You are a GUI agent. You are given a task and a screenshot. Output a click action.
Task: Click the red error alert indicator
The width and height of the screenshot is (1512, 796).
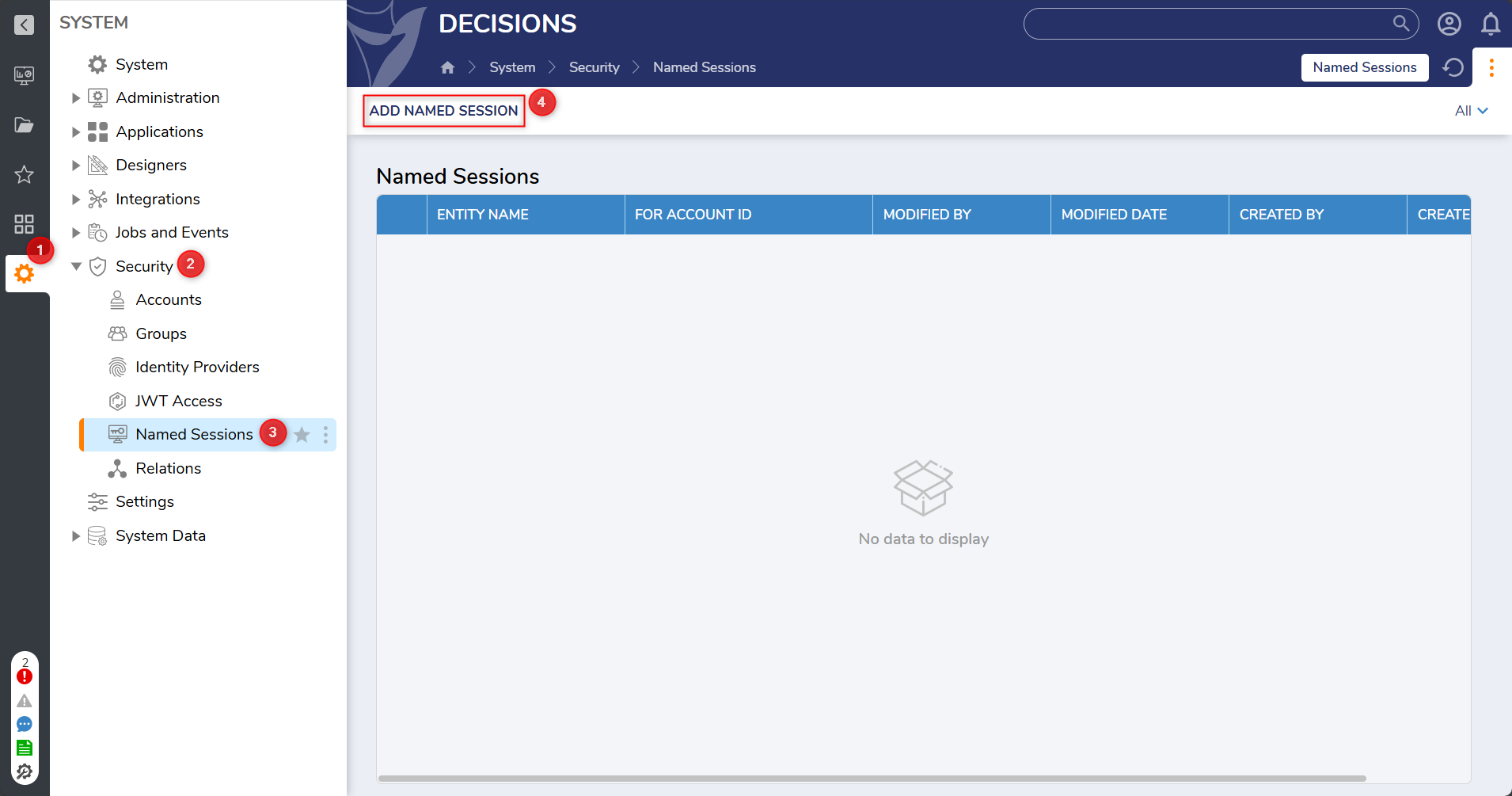pos(25,676)
